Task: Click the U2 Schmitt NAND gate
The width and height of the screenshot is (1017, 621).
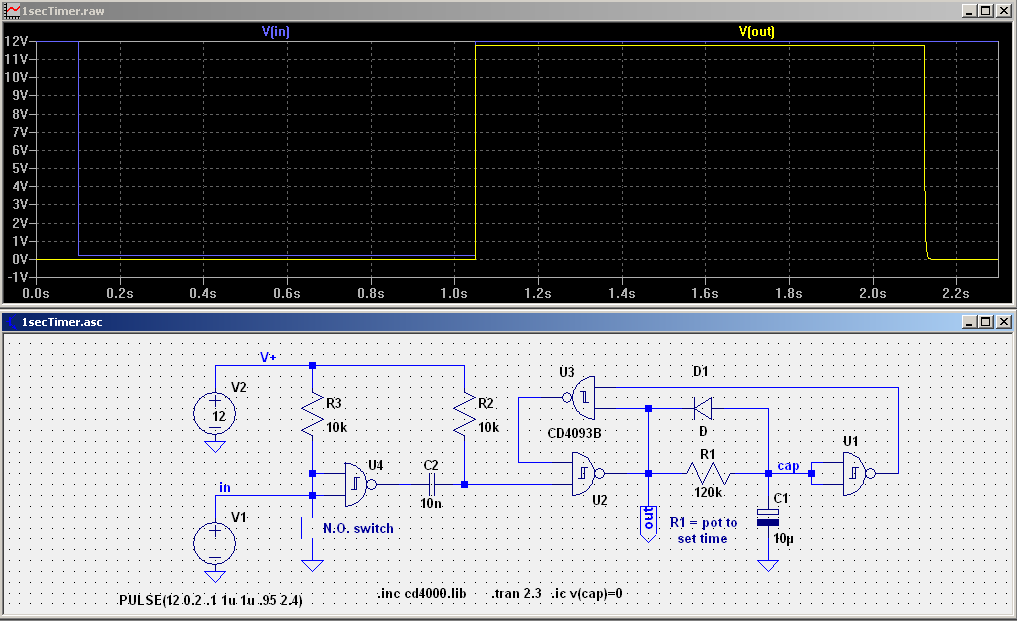Action: [588, 474]
